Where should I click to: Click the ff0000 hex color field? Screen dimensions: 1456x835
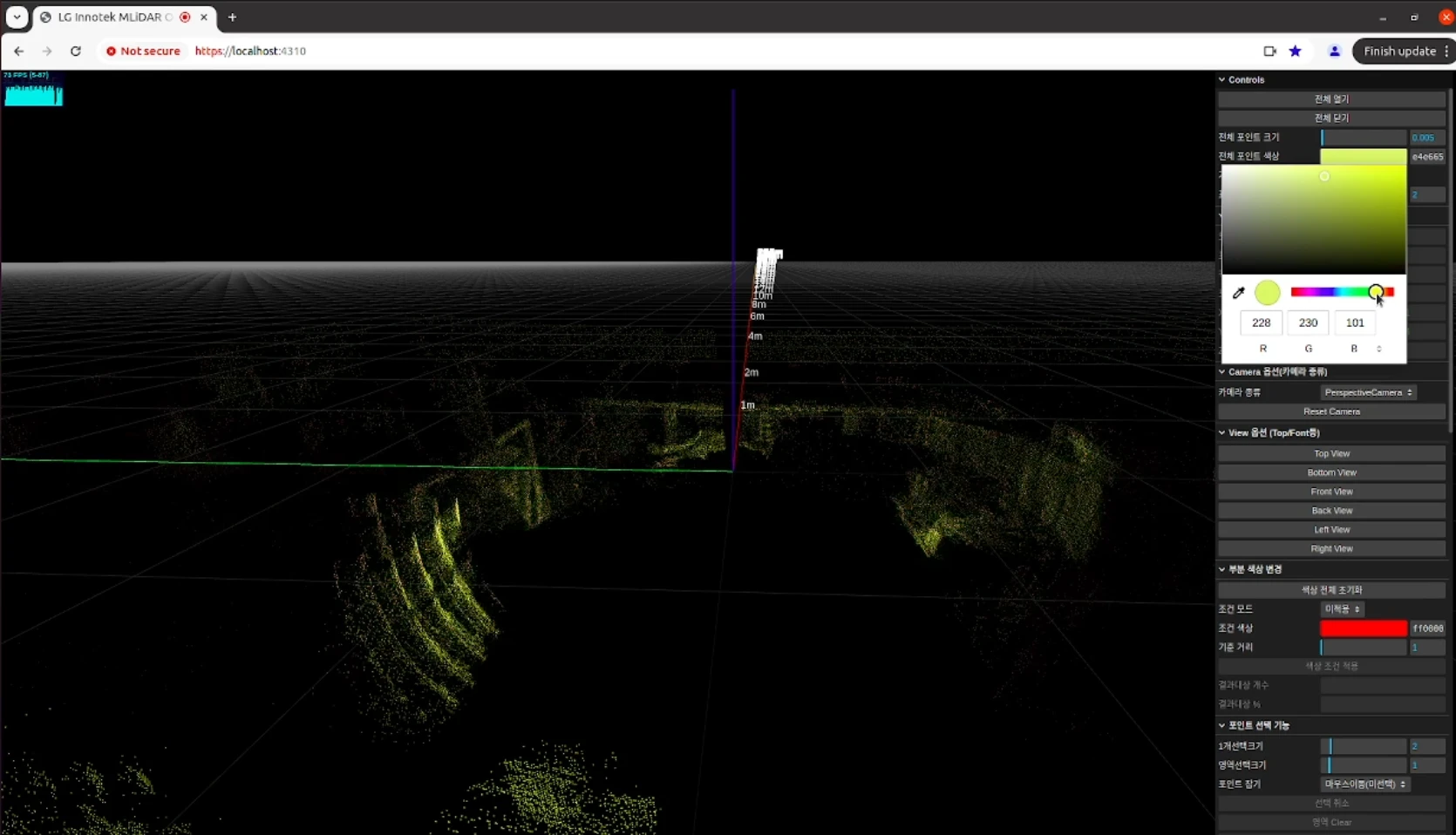(1427, 628)
